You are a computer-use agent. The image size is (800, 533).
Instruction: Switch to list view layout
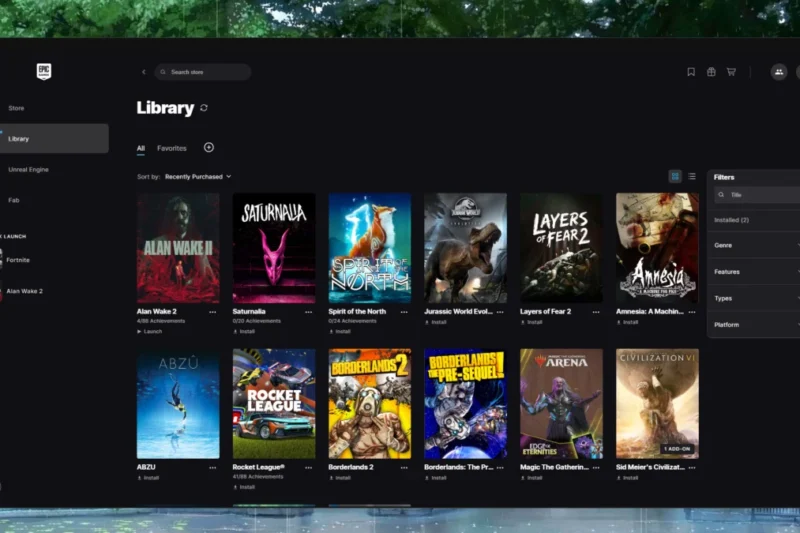pyautogui.click(x=692, y=176)
